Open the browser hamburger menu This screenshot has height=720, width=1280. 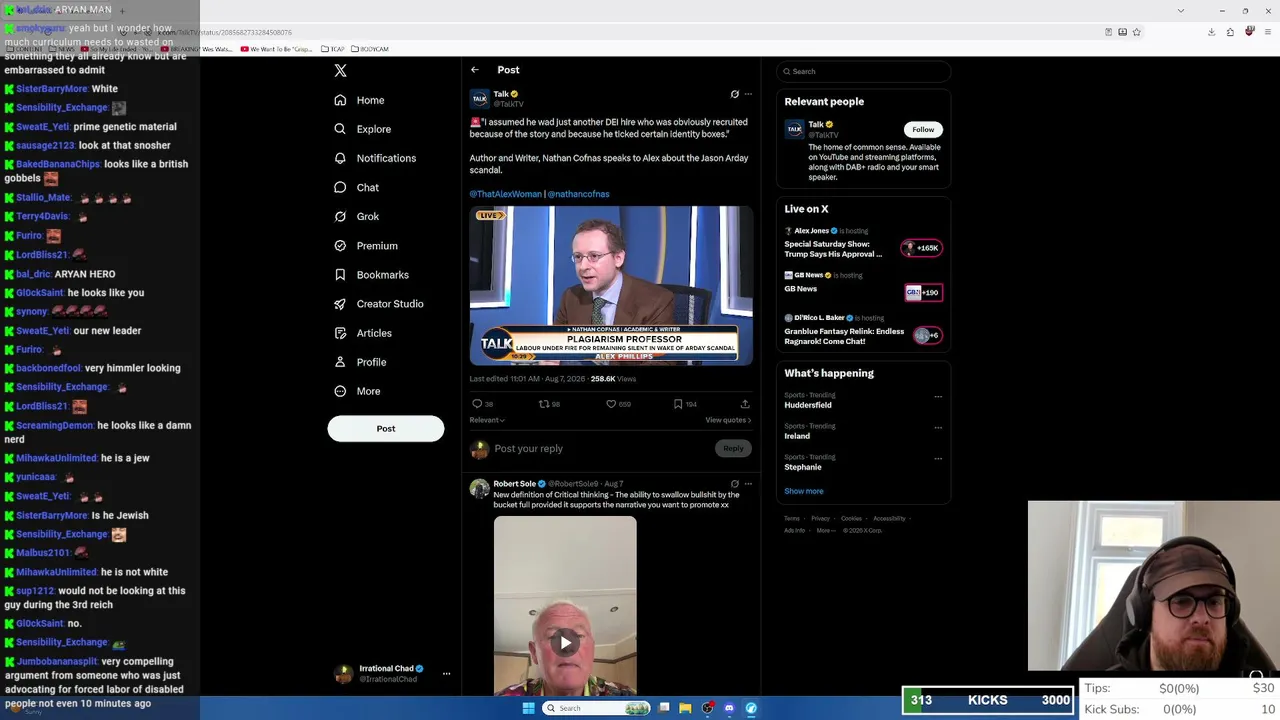pos(1267,32)
